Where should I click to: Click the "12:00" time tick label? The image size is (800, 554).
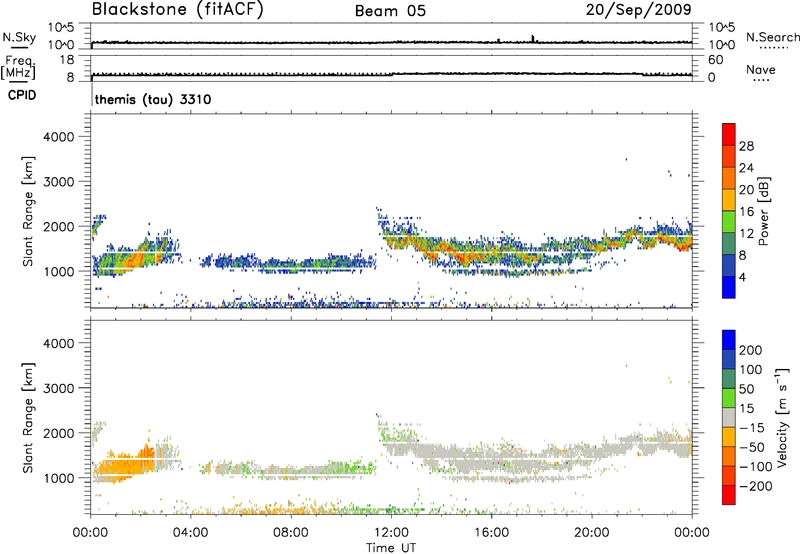pos(391,533)
